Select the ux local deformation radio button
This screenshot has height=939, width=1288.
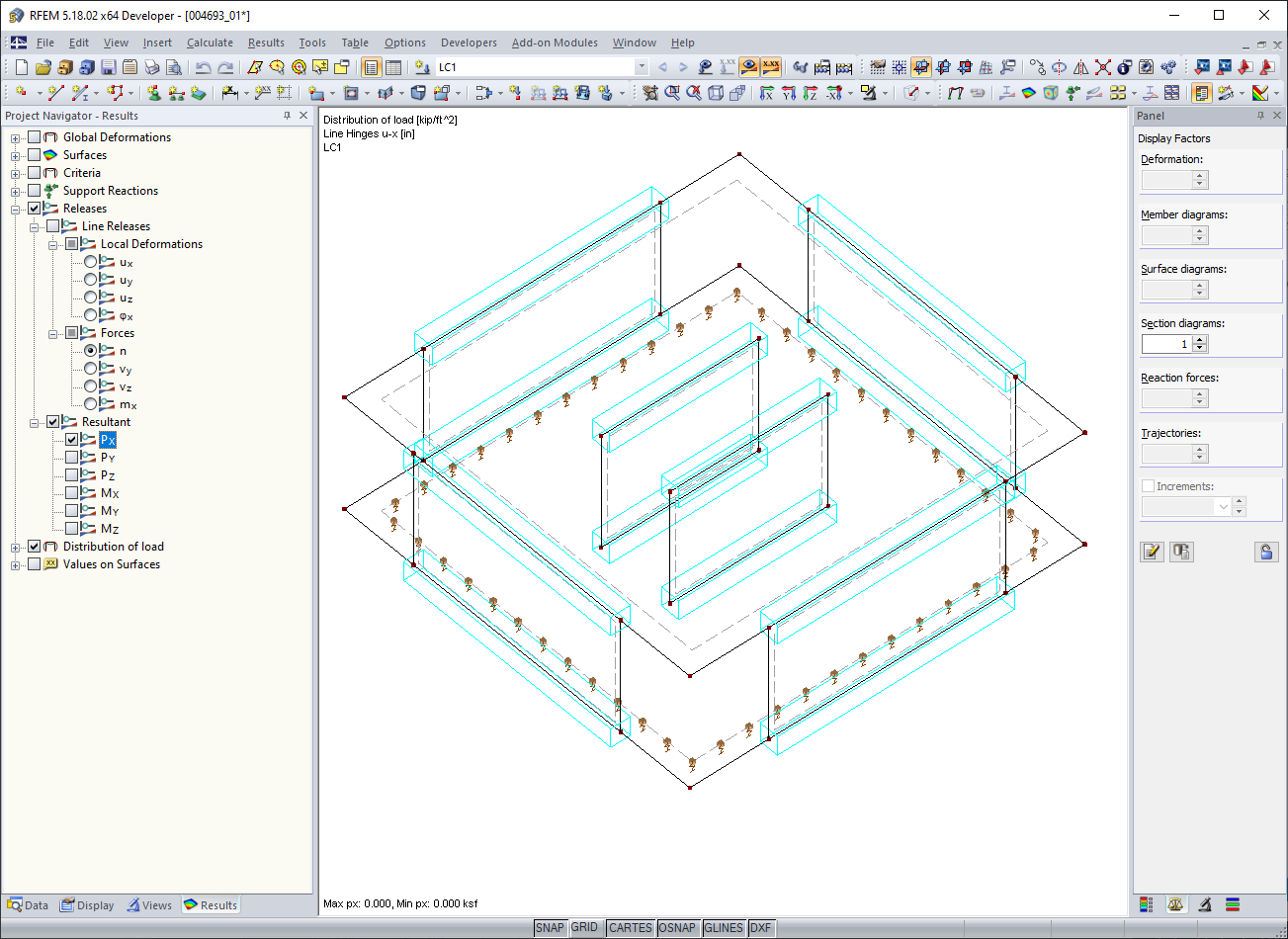[x=91, y=262]
